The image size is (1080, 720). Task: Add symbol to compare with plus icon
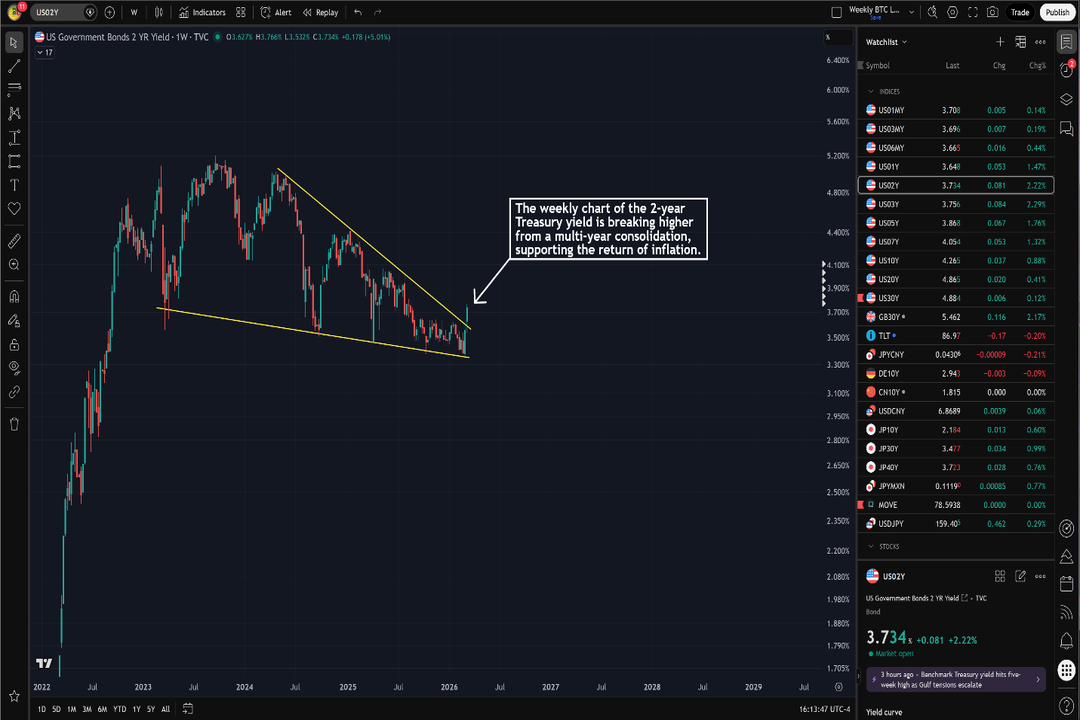pyautogui.click(x=110, y=12)
